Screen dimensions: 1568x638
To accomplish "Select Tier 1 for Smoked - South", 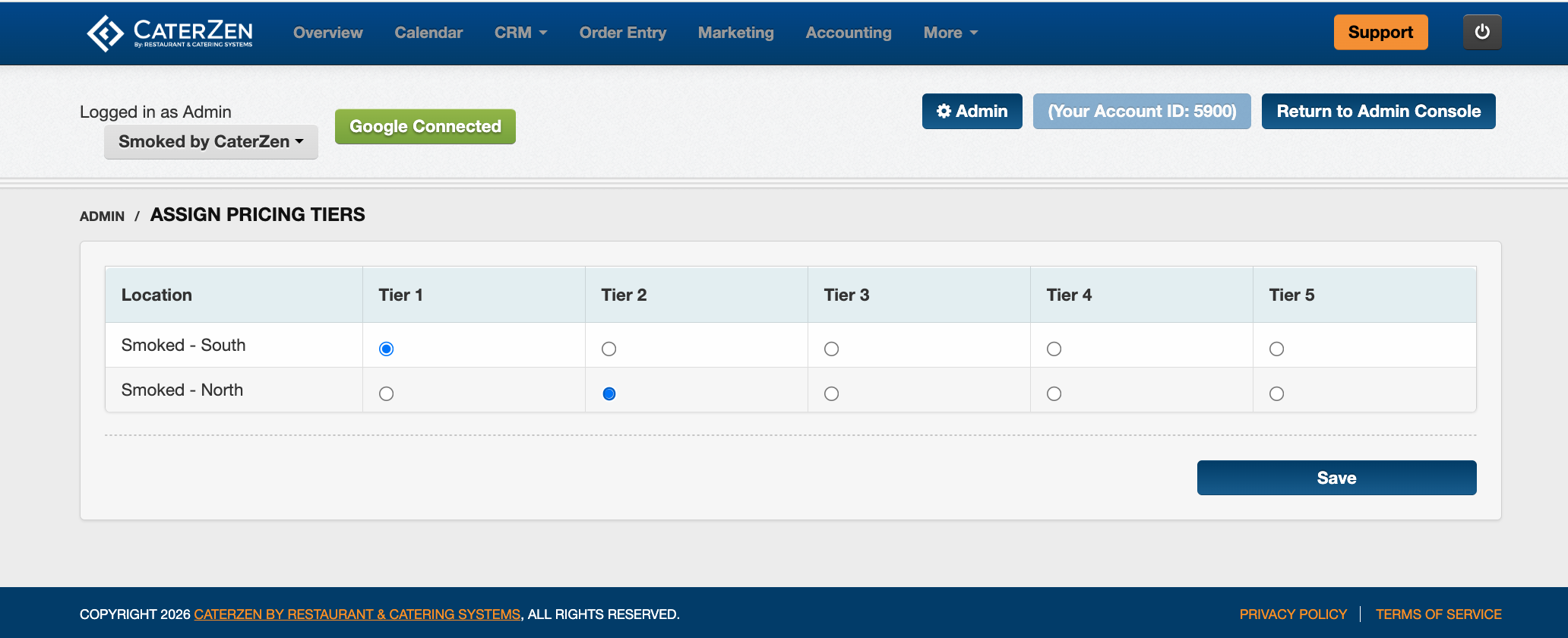I will pyautogui.click(x=387, y=349).
